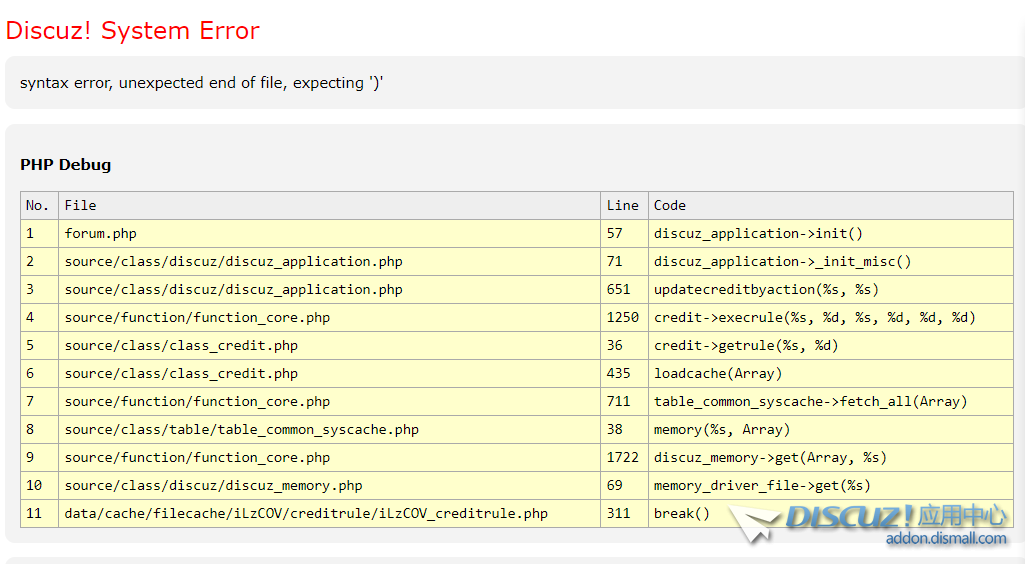The image size is (1025, 564).
Task: Click row number 10 cell
Action: click(x=39, y=486)
